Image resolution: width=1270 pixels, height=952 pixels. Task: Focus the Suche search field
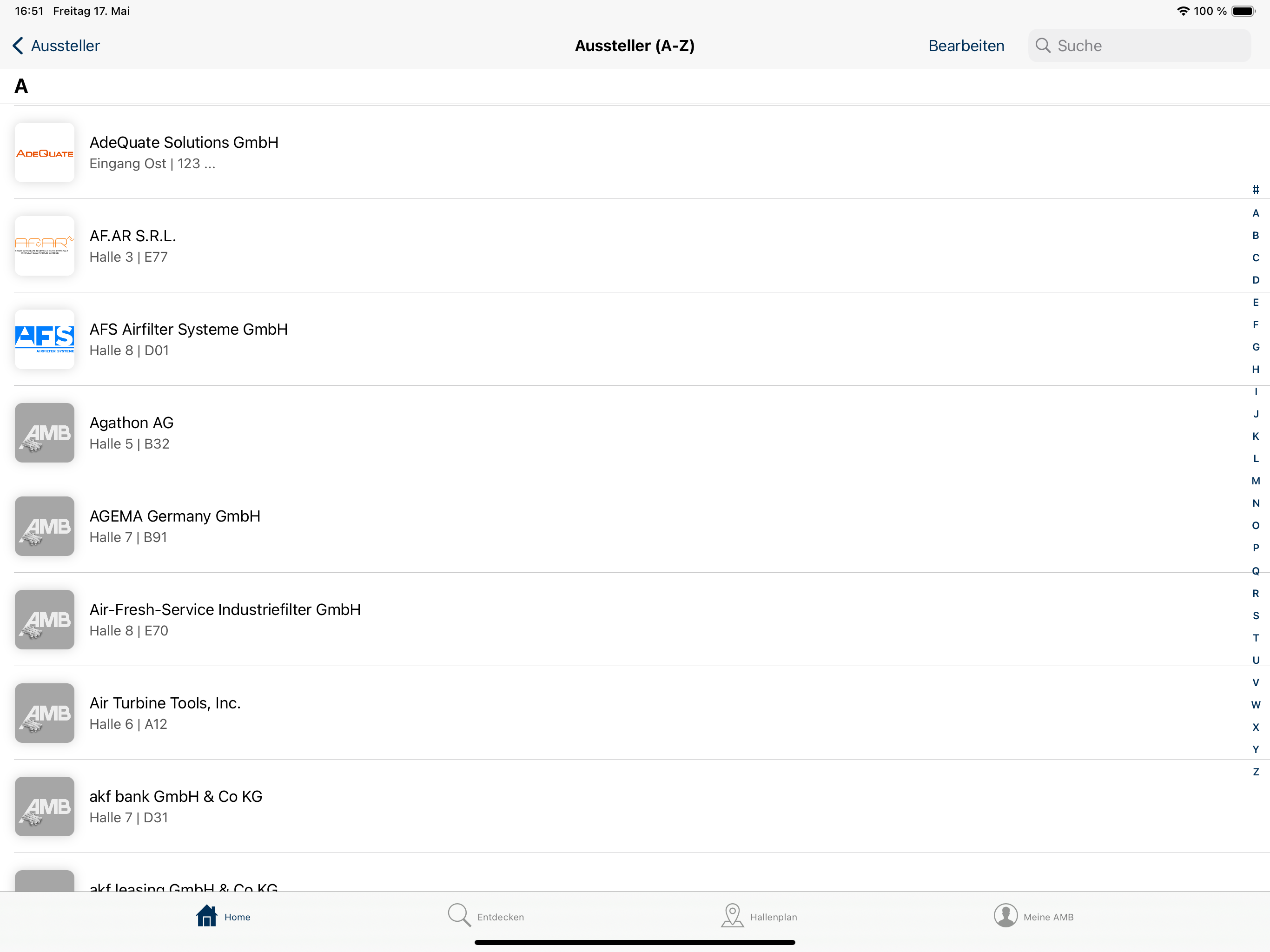pos(1139,46)
